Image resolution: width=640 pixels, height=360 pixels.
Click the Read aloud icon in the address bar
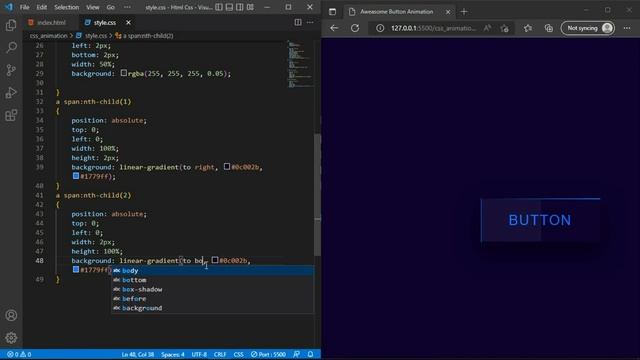coord(487,28)
